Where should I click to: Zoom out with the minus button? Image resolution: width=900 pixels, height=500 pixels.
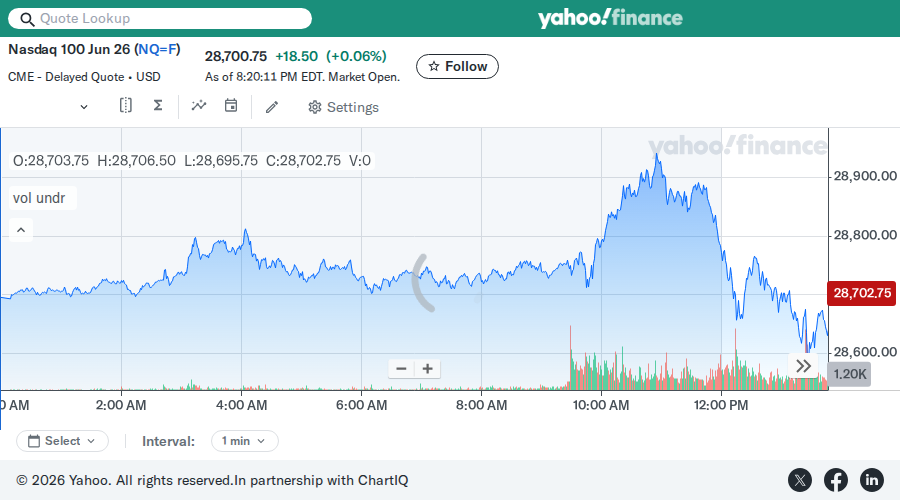click(401, 369)
